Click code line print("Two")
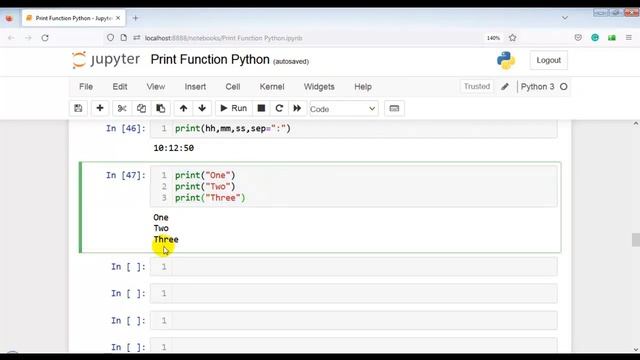The image size is (640, 360). pos(205,187)
